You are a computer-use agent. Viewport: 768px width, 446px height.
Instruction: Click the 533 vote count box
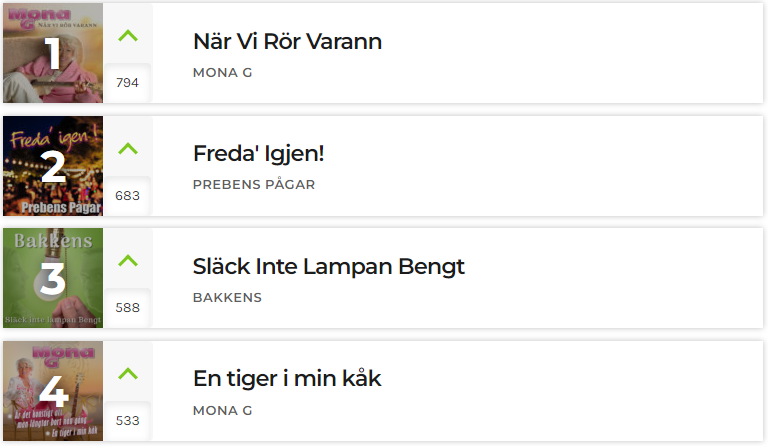pyautogui.click(x=127, y=421)
